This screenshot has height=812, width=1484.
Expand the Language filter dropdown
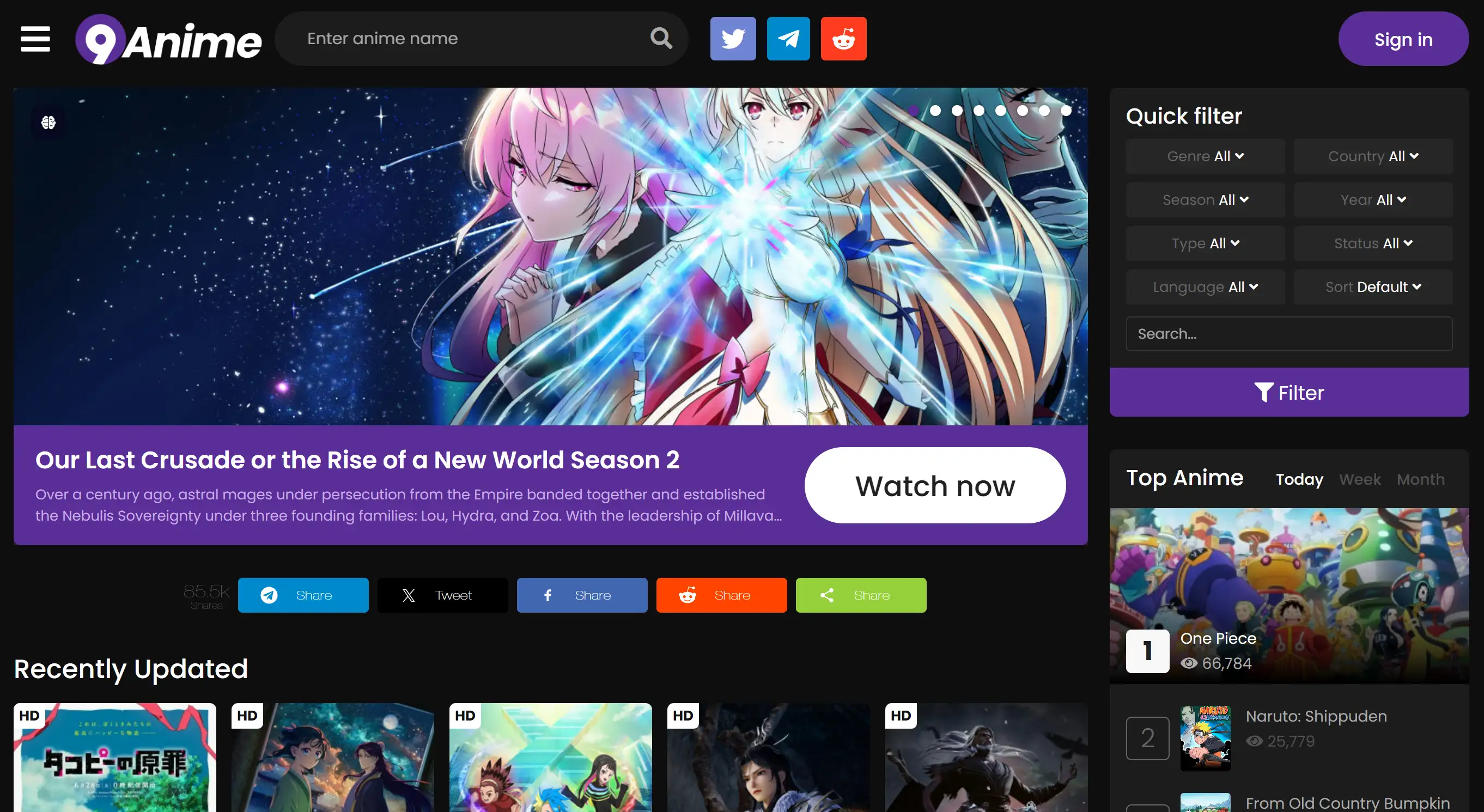(1205, 287)
